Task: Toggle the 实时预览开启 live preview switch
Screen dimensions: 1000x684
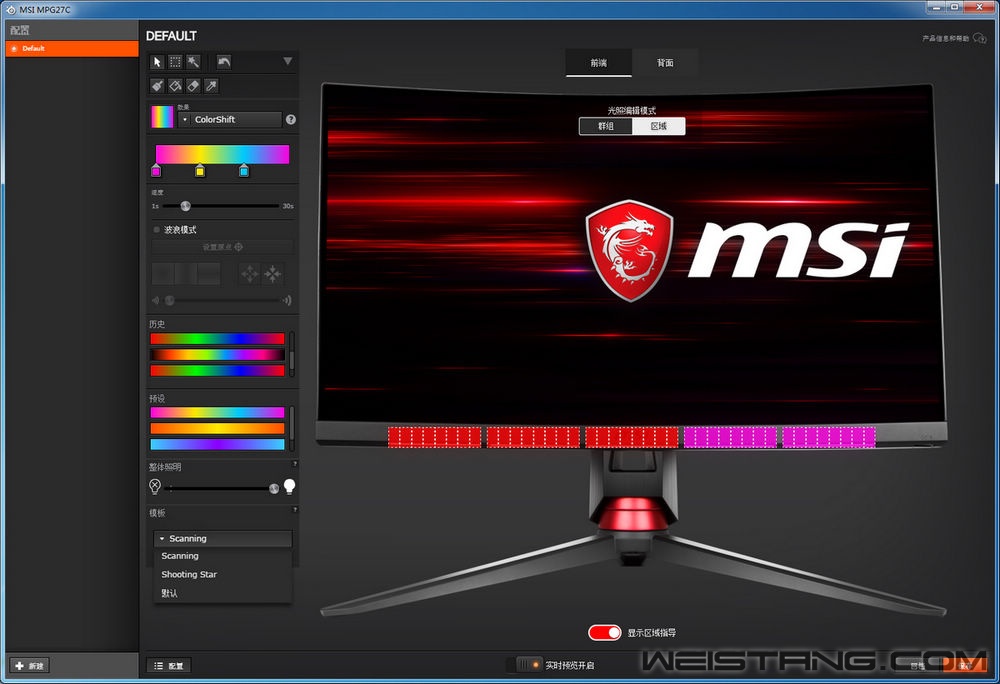Action: click(x=529, y=665)
